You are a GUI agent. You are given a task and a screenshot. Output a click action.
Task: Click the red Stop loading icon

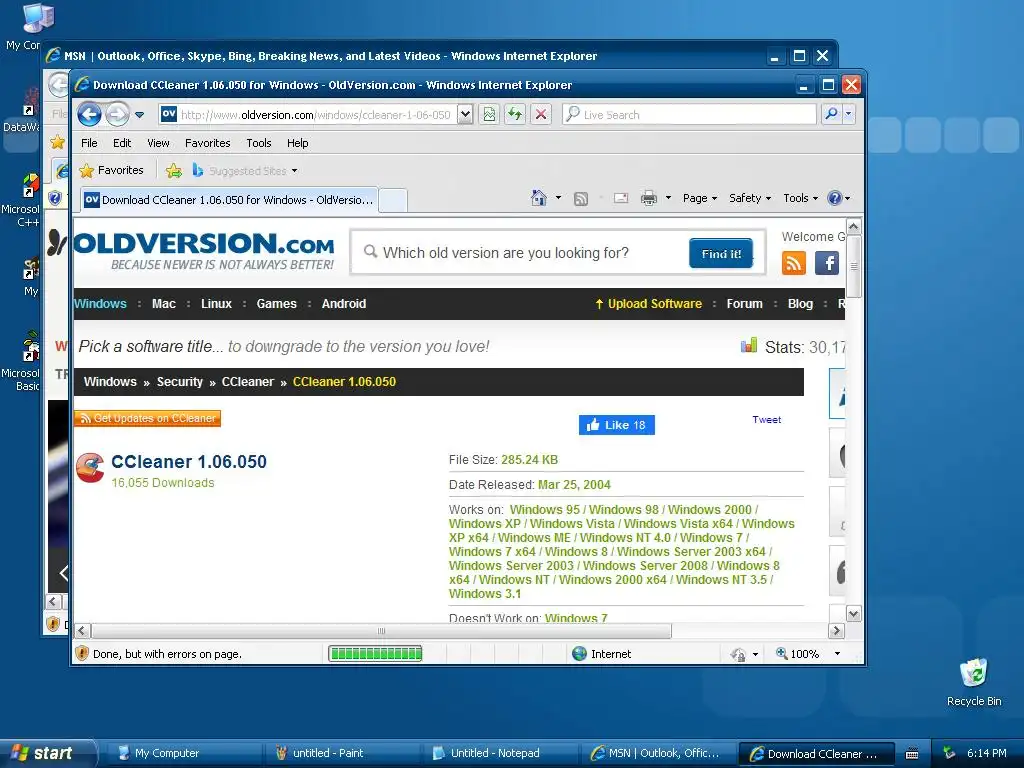pos(541,115)
